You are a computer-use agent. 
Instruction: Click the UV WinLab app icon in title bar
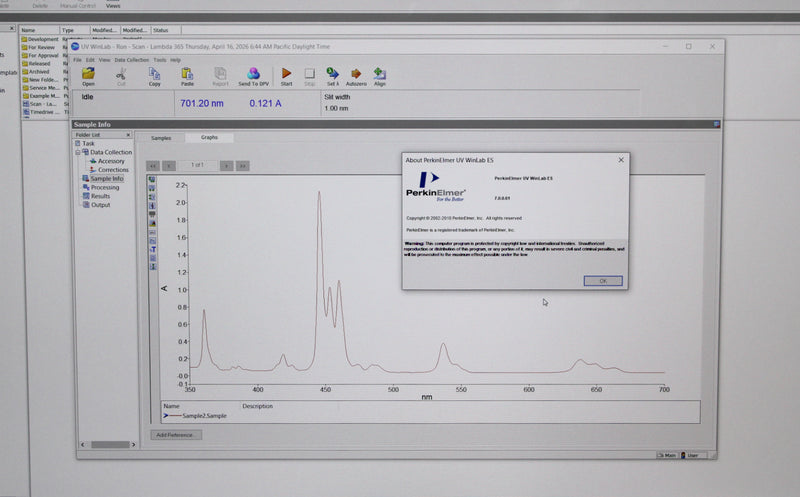[75, 46]
